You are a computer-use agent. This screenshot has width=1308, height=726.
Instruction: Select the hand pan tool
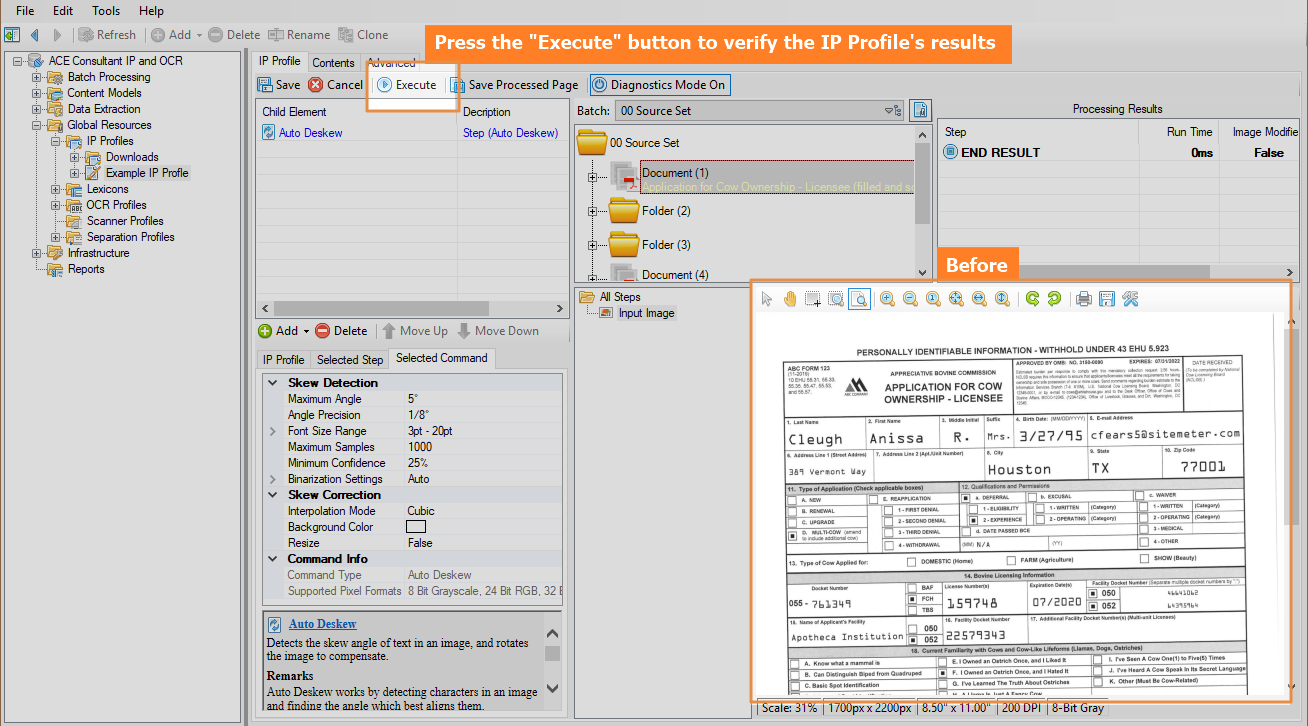[790, 298]
